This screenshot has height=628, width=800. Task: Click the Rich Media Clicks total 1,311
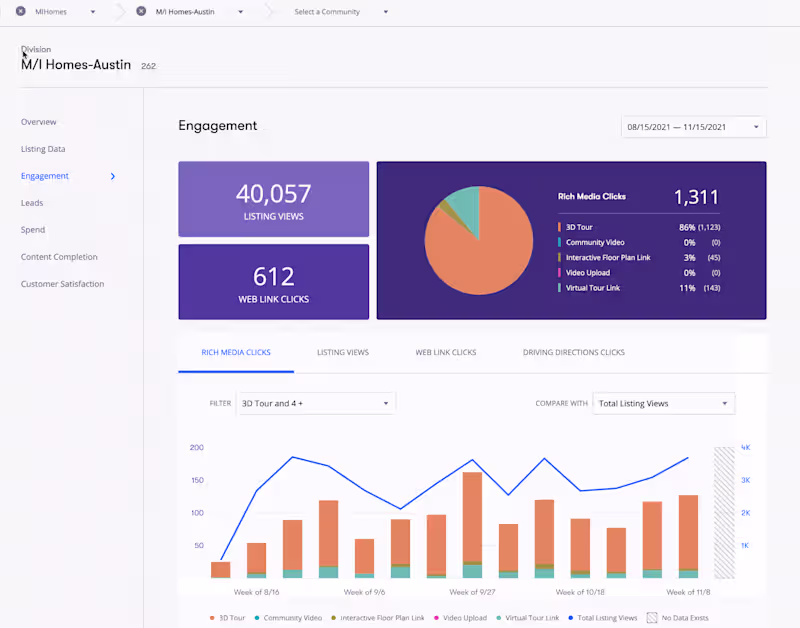696,197
